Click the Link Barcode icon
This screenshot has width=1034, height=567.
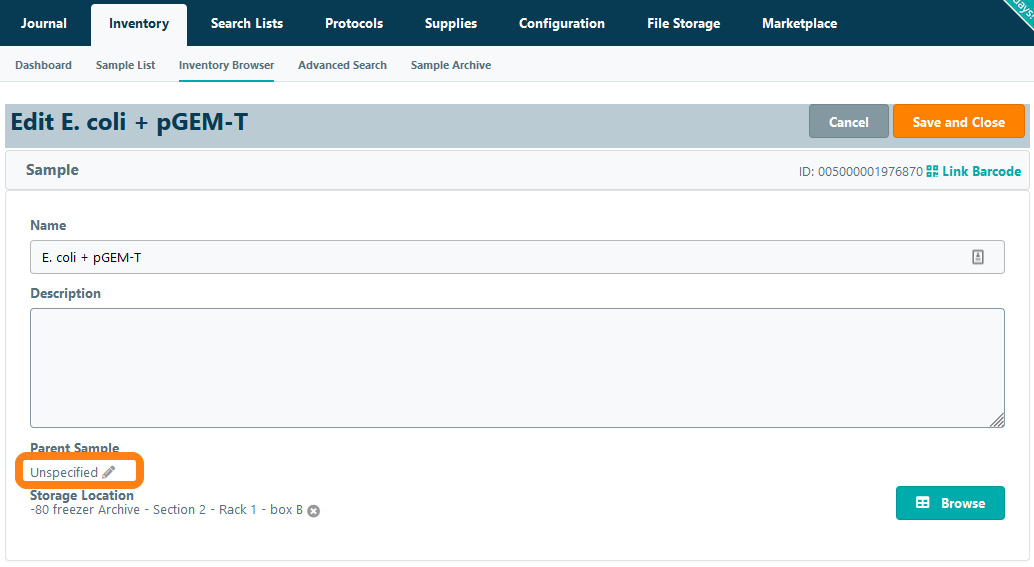[x=932, y=171]
